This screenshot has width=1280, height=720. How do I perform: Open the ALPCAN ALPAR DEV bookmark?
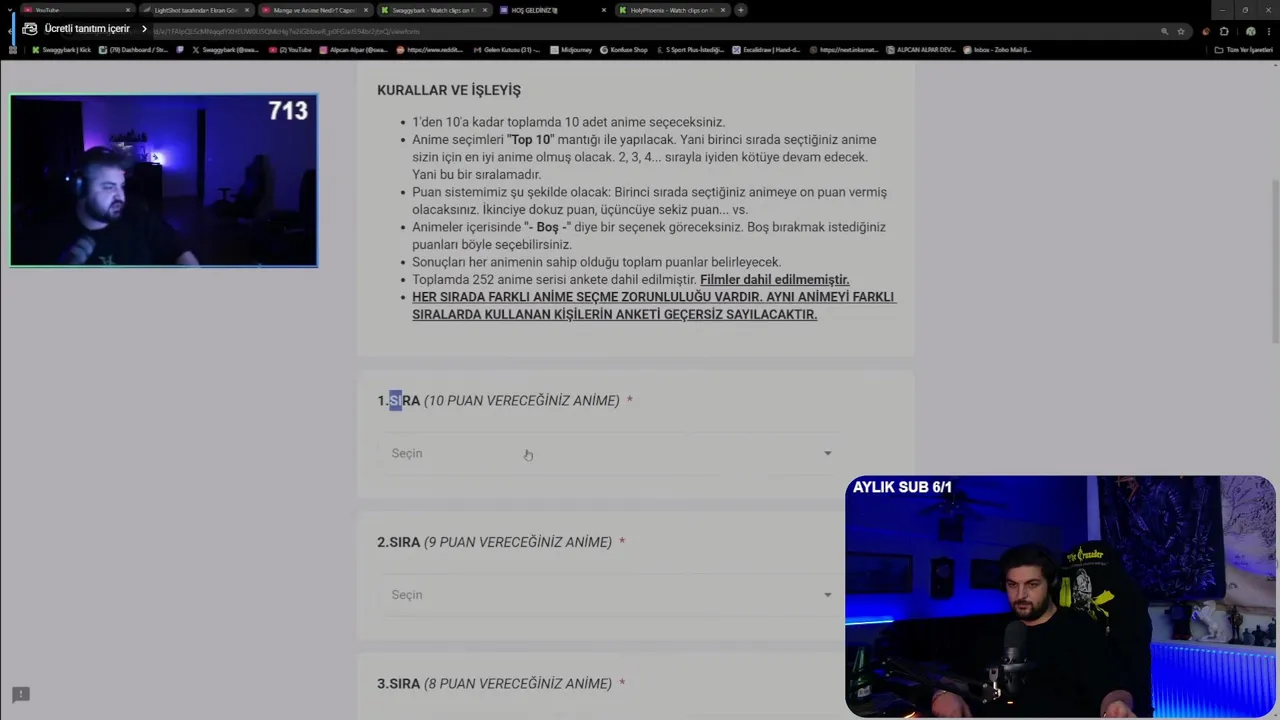point(920,49)
